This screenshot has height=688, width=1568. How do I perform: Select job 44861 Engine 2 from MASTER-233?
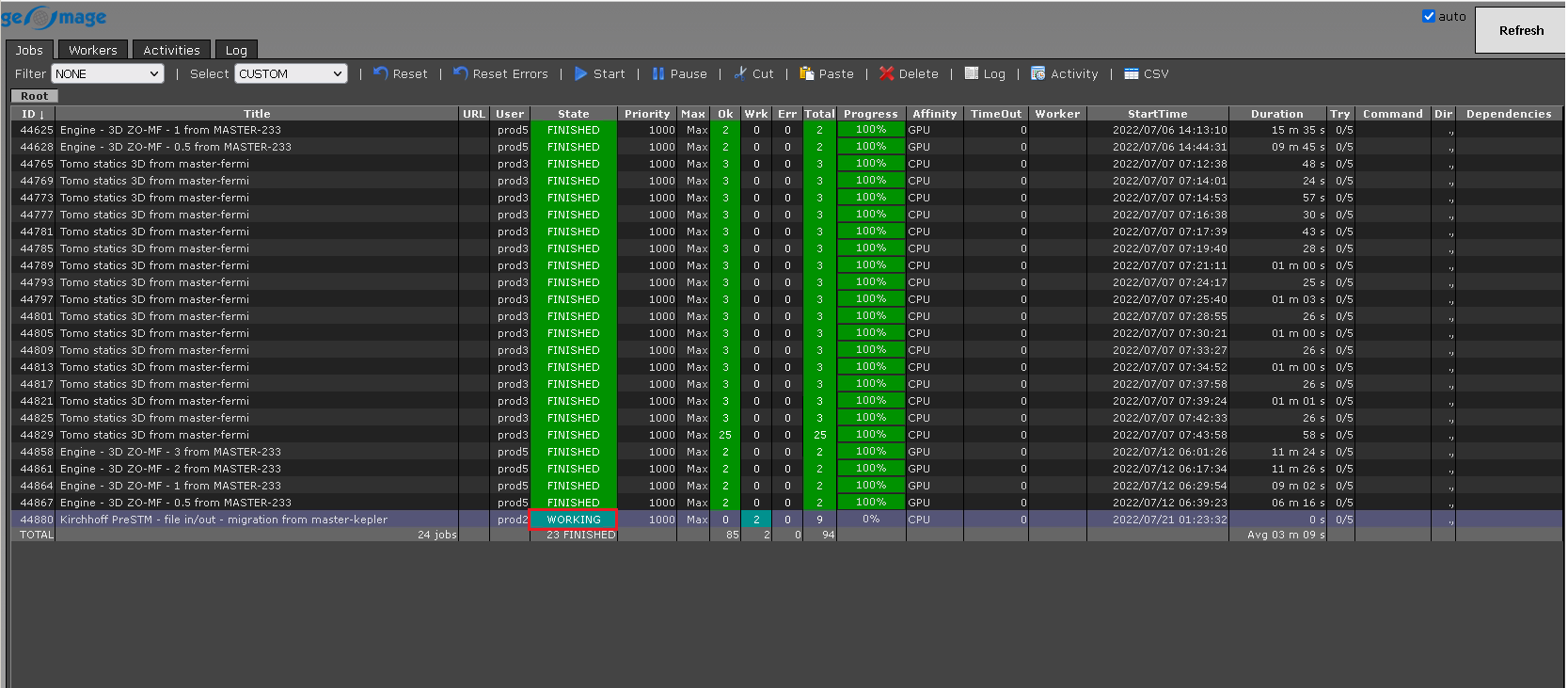170,469
